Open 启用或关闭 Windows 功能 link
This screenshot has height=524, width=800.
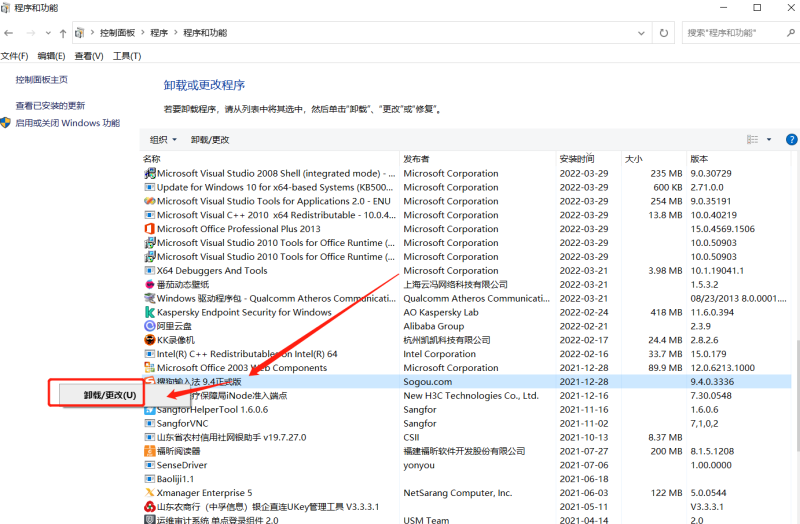pyautogui.click(x=67, y=123)
